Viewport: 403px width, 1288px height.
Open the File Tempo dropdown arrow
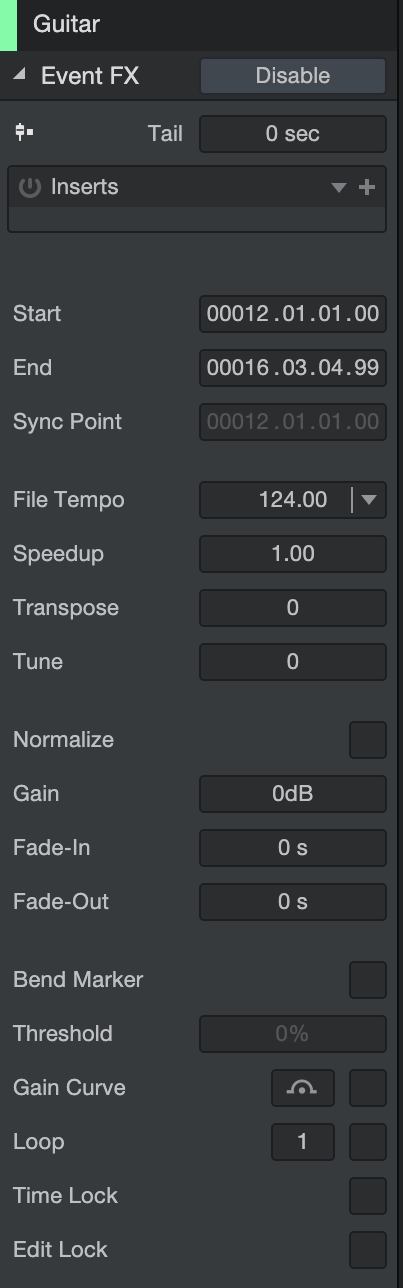click(370, 500)
